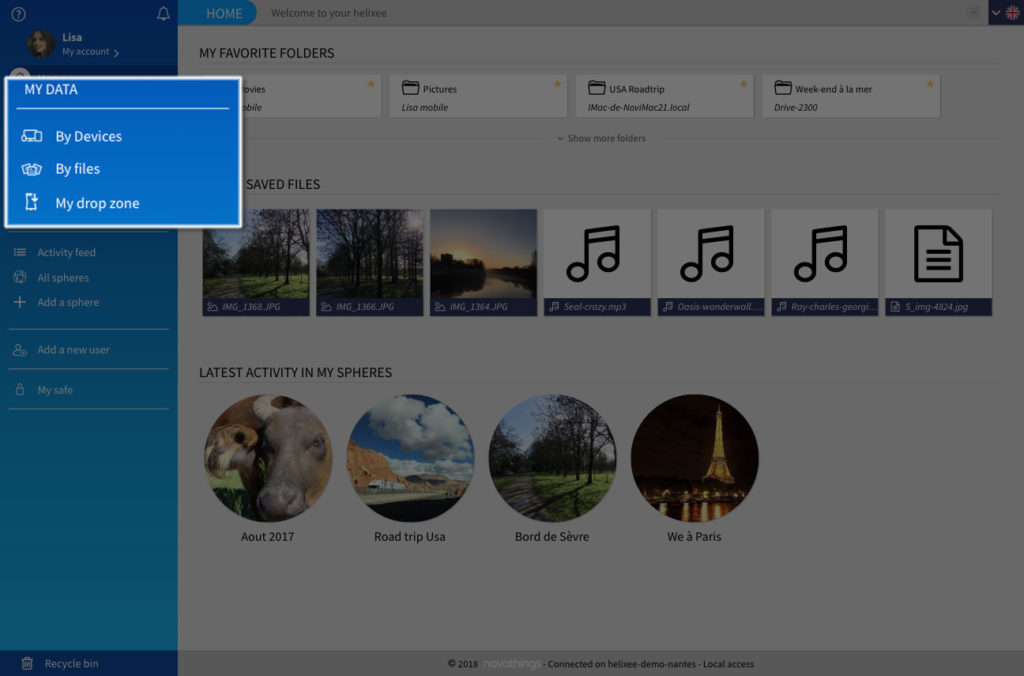Open the language dropdown arrow beside the flag
The width and height of the screenshot is (1024, 676).
tap(996, 12)
